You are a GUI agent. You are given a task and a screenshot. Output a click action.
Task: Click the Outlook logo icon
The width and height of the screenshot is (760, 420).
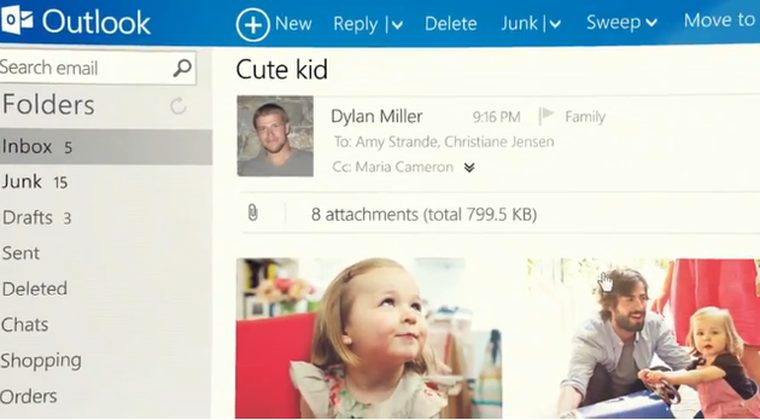tap(17, 21)
